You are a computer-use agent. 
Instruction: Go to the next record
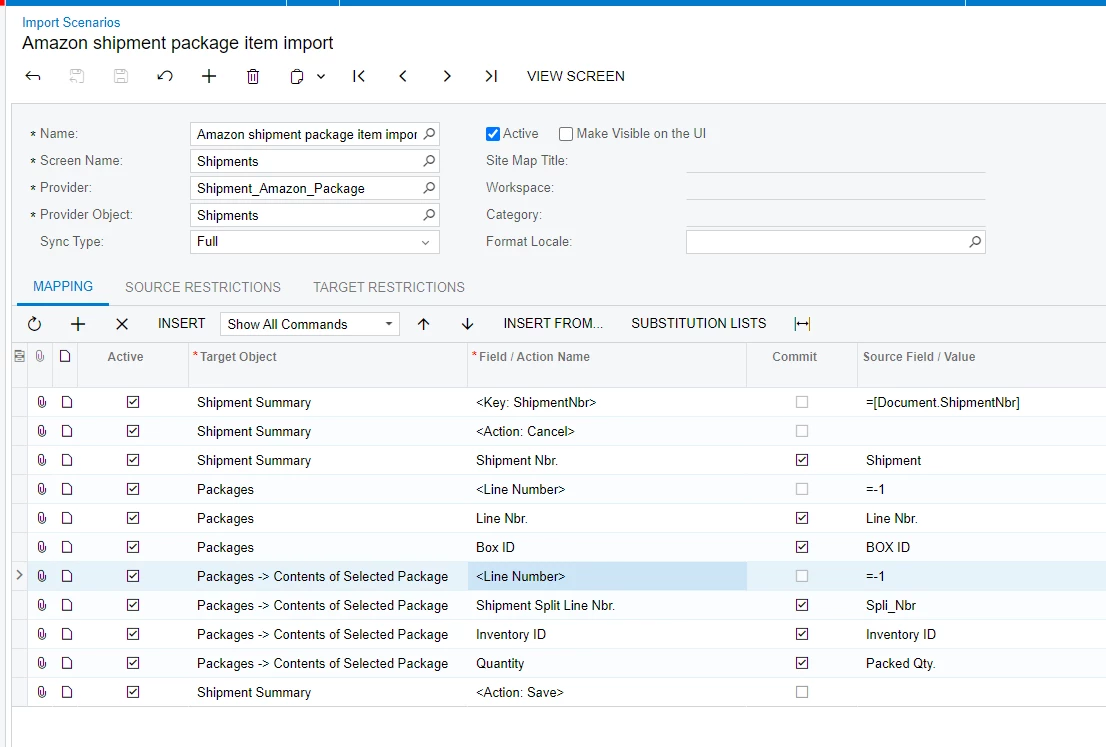(446, 76)
